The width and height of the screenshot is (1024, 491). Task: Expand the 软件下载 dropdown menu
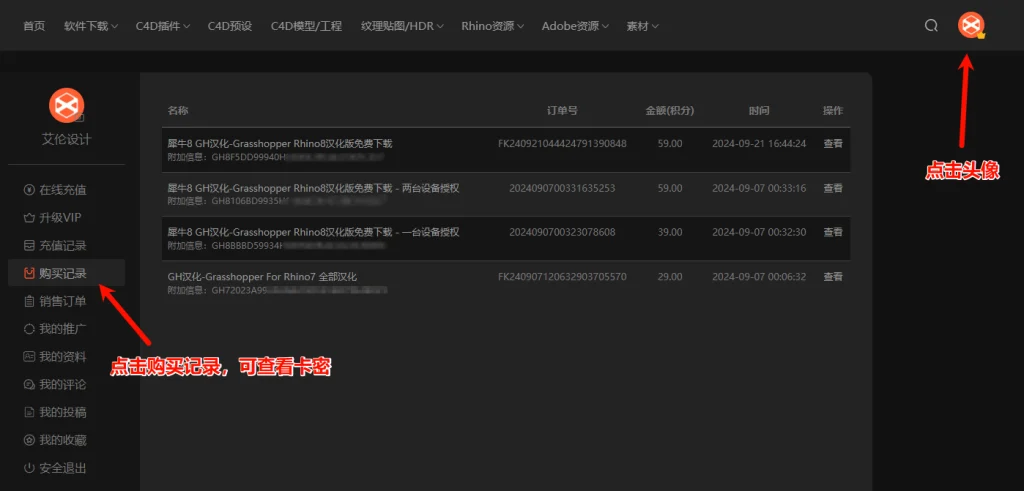tap(91, 26)
